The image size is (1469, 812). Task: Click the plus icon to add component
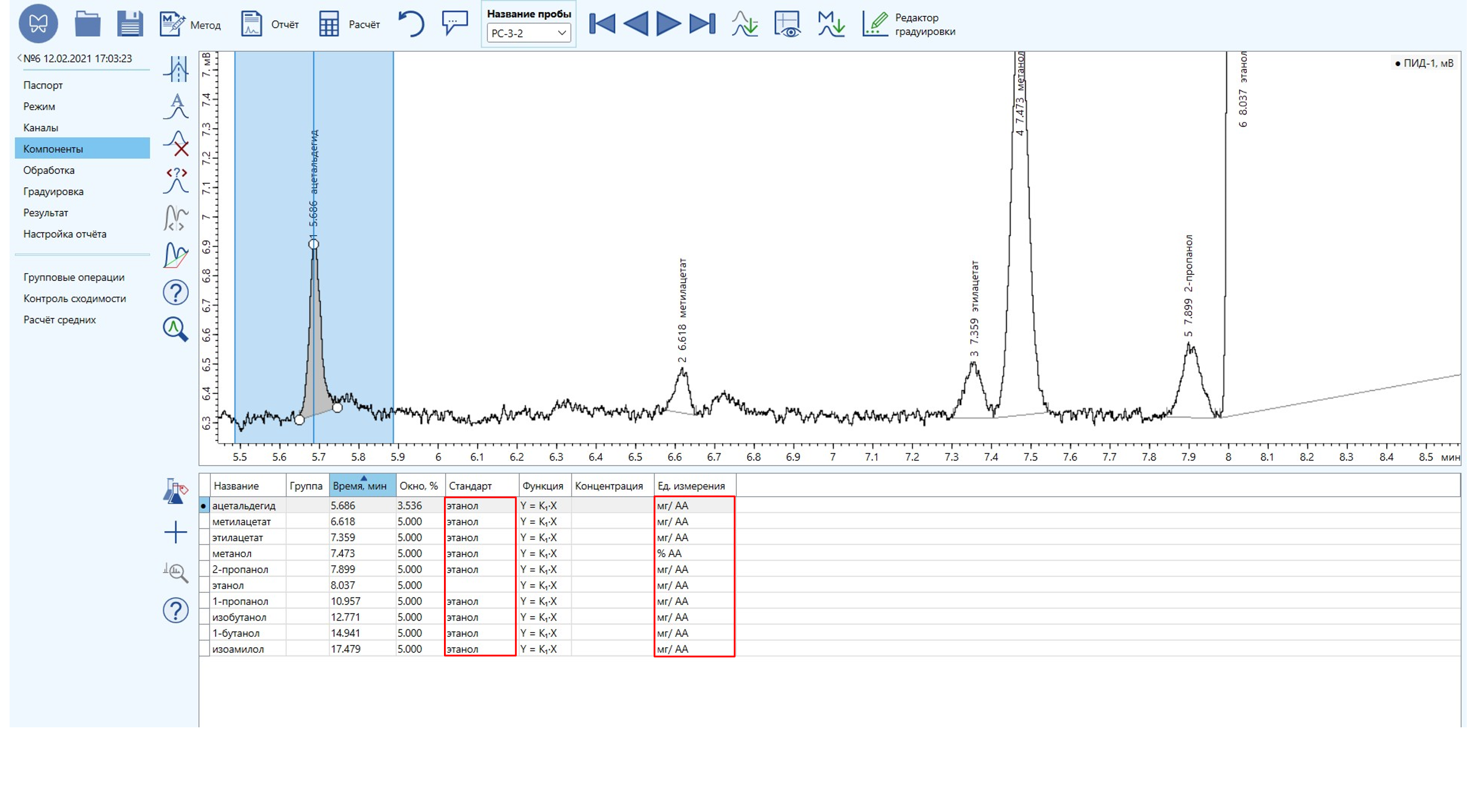[175, 532]
